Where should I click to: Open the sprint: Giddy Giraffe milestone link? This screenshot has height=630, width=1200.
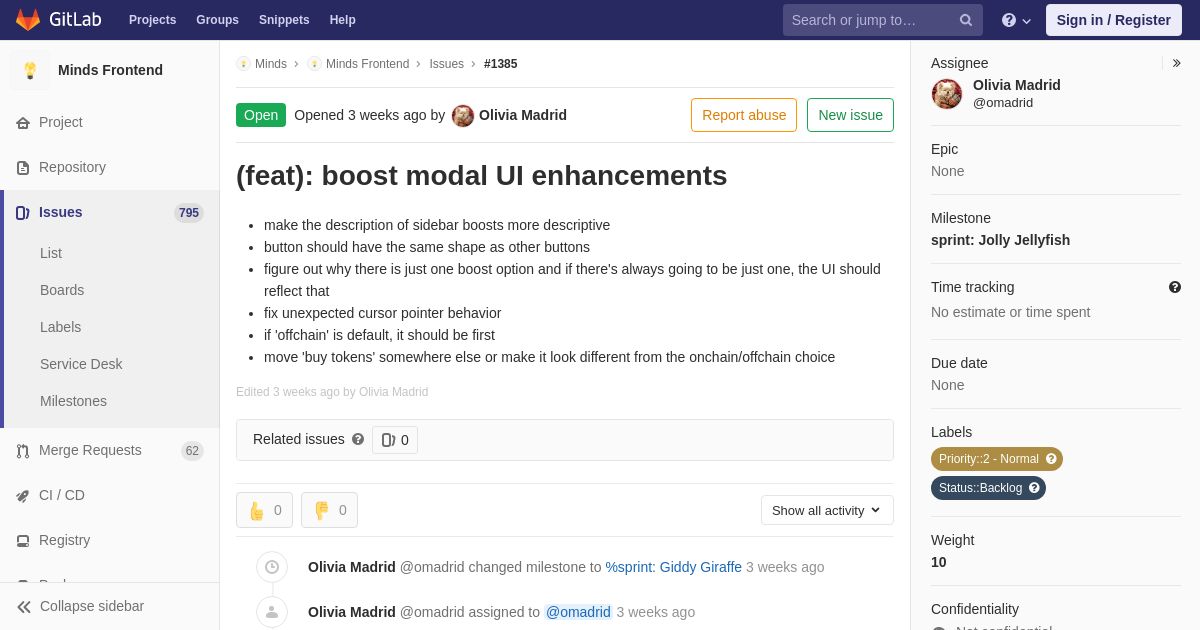tap(673, 567)
